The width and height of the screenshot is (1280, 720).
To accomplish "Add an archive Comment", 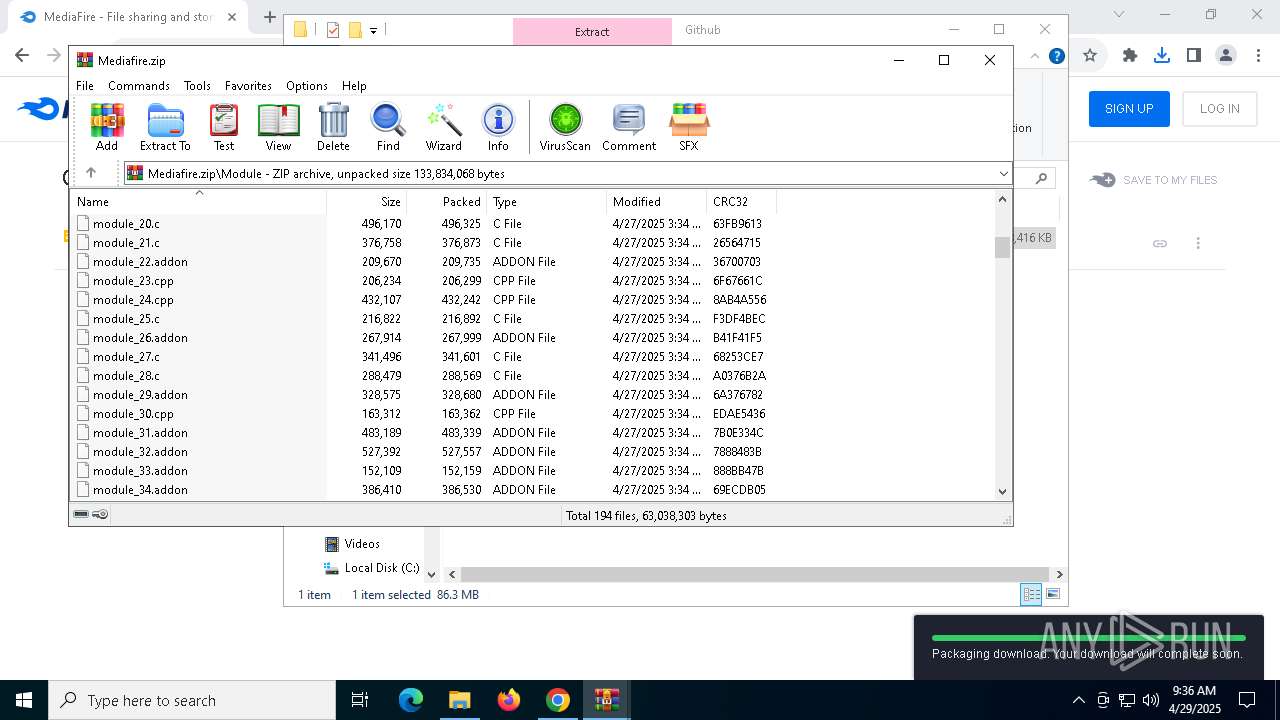I will [629, 127].
